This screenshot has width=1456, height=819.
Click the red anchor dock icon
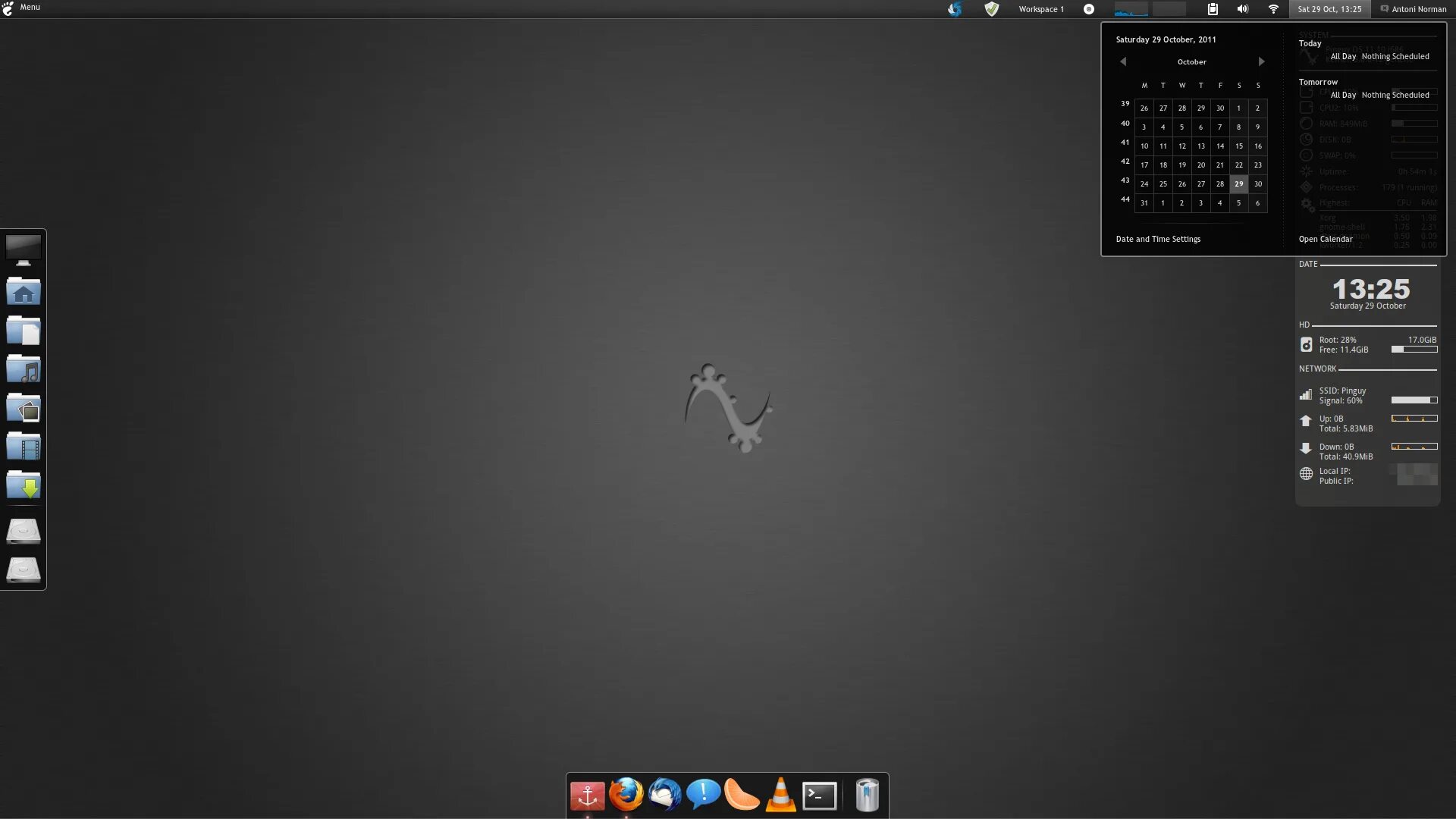tap(587, 795)
